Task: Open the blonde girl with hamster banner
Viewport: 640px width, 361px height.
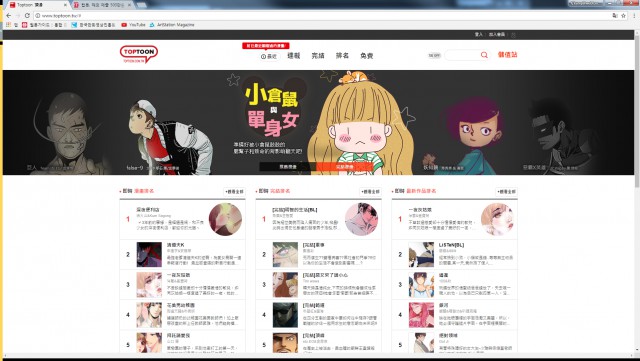Action: point(360,123)
